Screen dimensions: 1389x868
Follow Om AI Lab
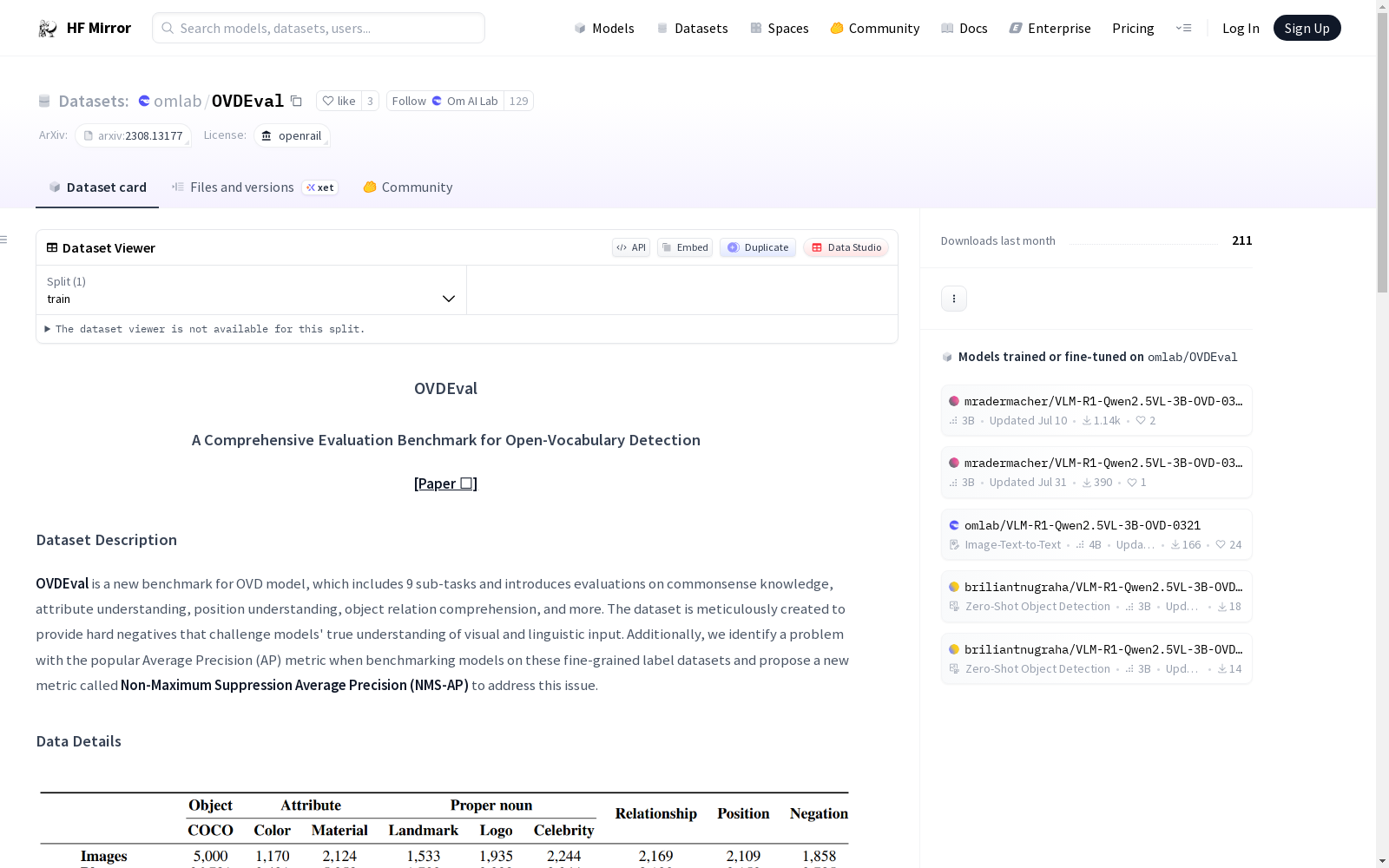click(x=444, y=101)
